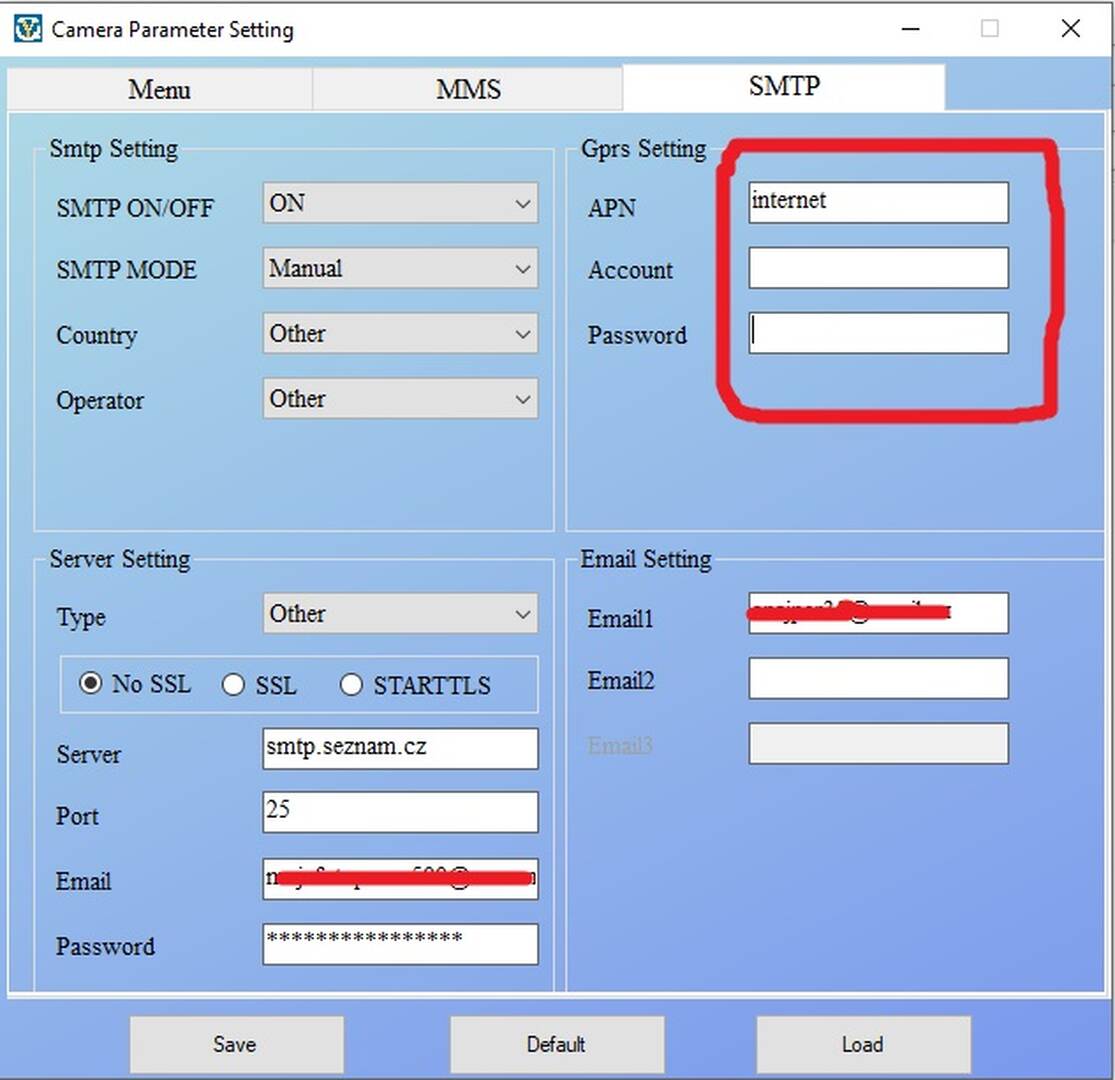
Task: Enable the STARTTLS radio option
Action: (x=351, y=685)
